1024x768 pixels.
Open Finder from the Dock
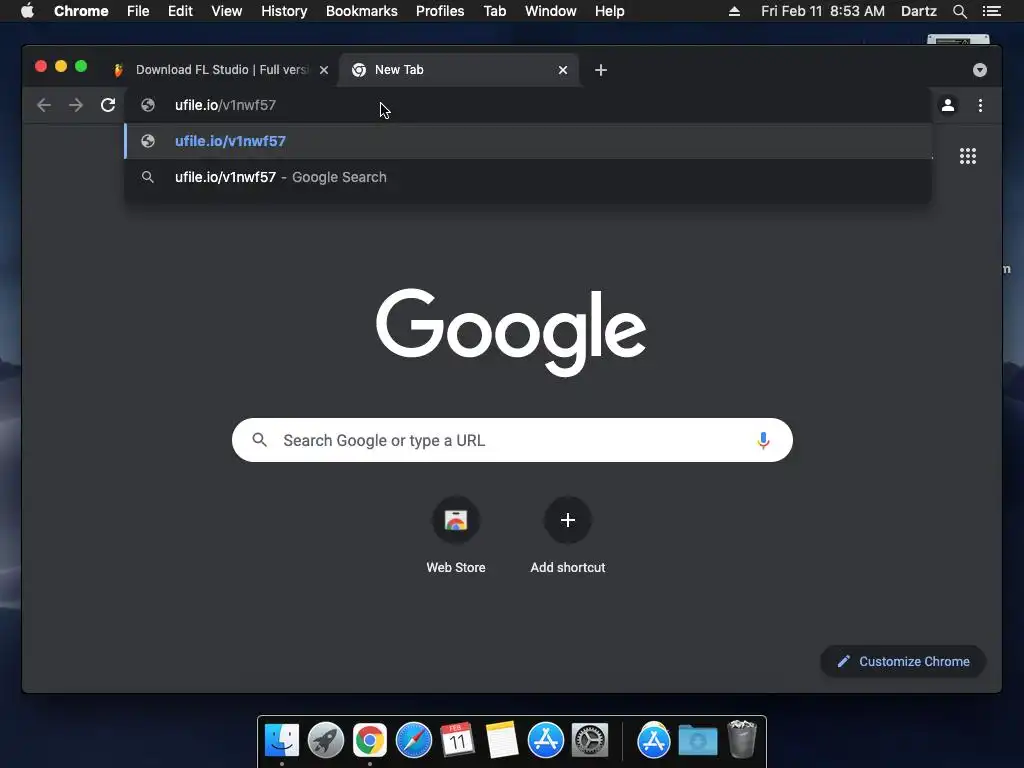click(x=282, y=740)
